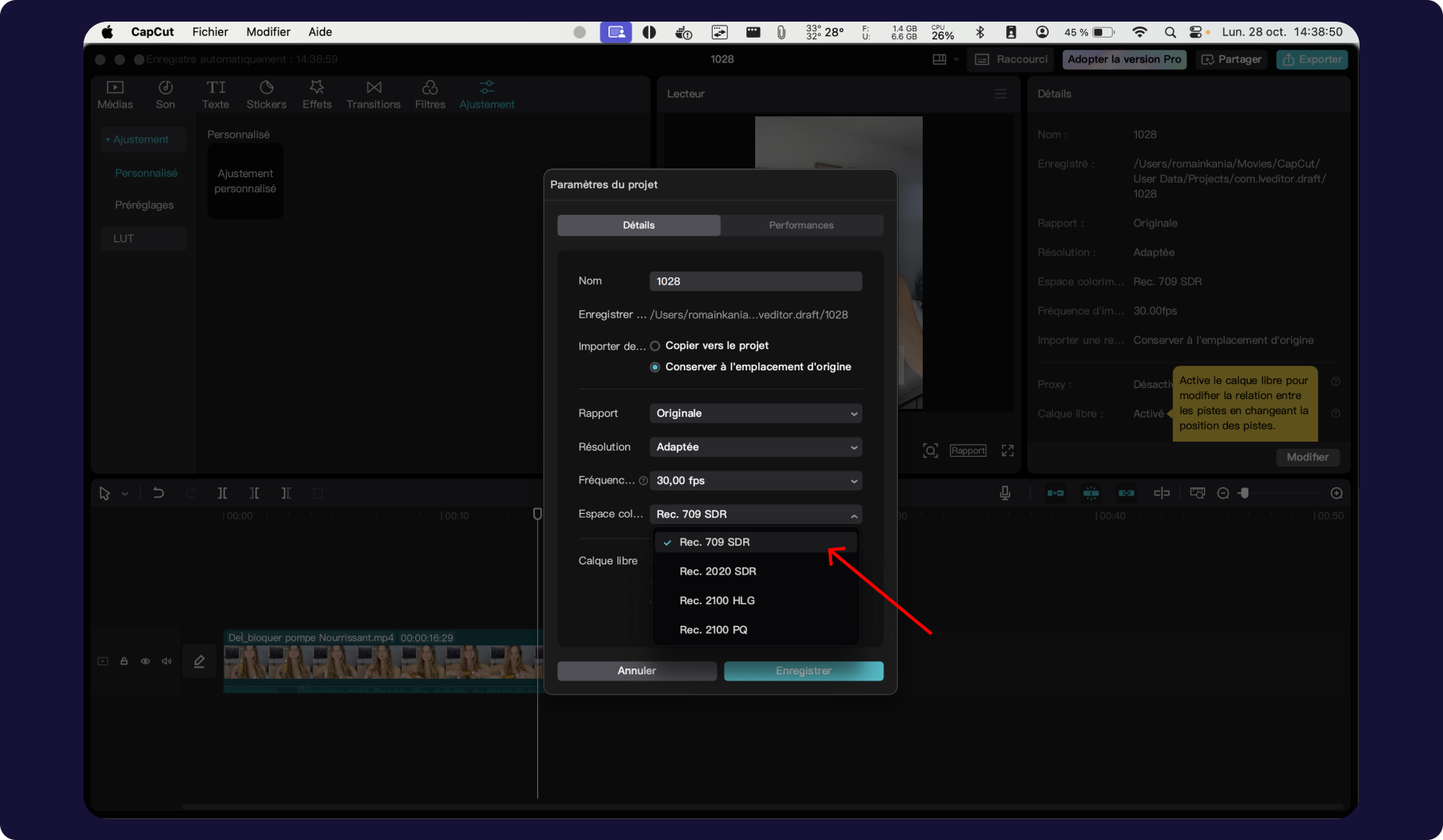Toggle track visibility eye icon
The height and width of the screenshot is (840, 1443).
coord(145,661)
